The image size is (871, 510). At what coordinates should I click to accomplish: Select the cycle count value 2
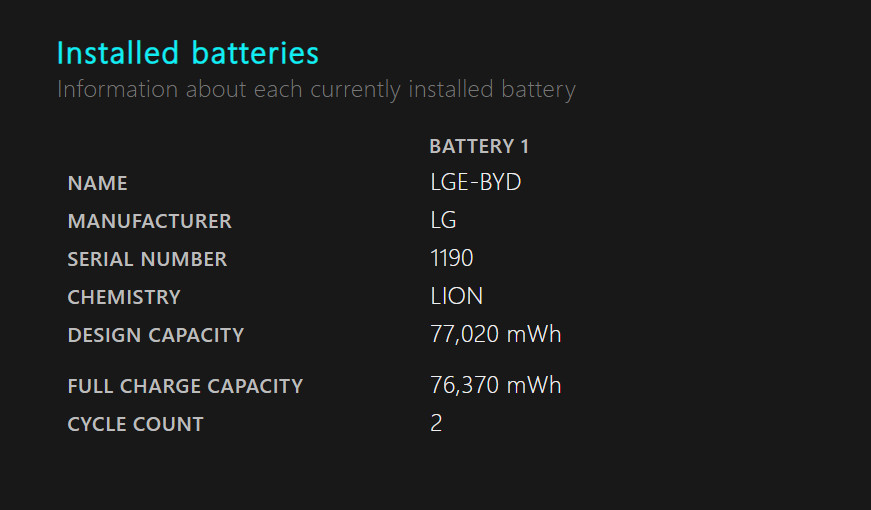click(x=436, y=423)
